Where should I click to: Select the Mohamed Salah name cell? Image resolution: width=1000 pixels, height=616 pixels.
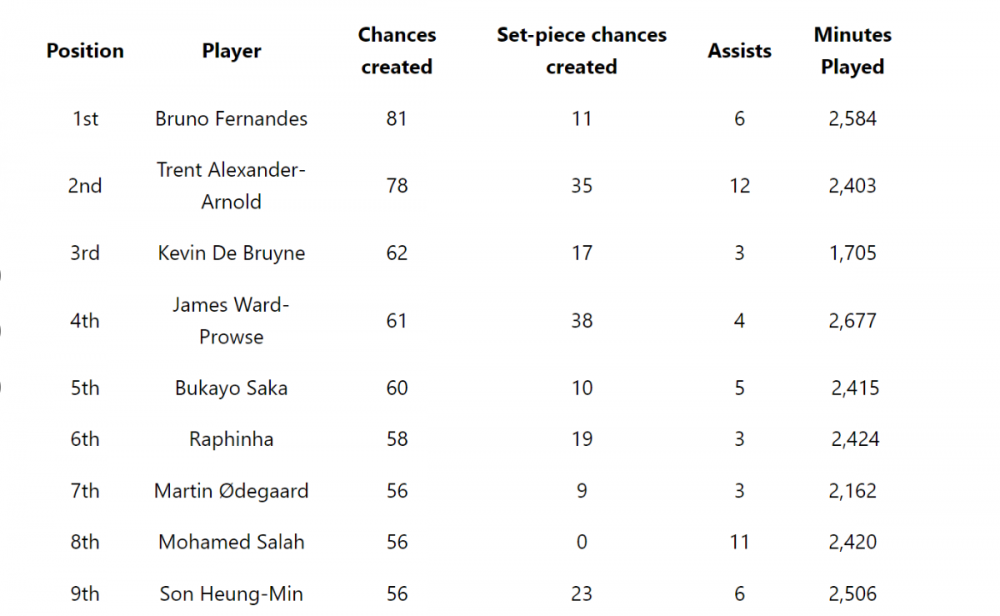pos(231,542)
